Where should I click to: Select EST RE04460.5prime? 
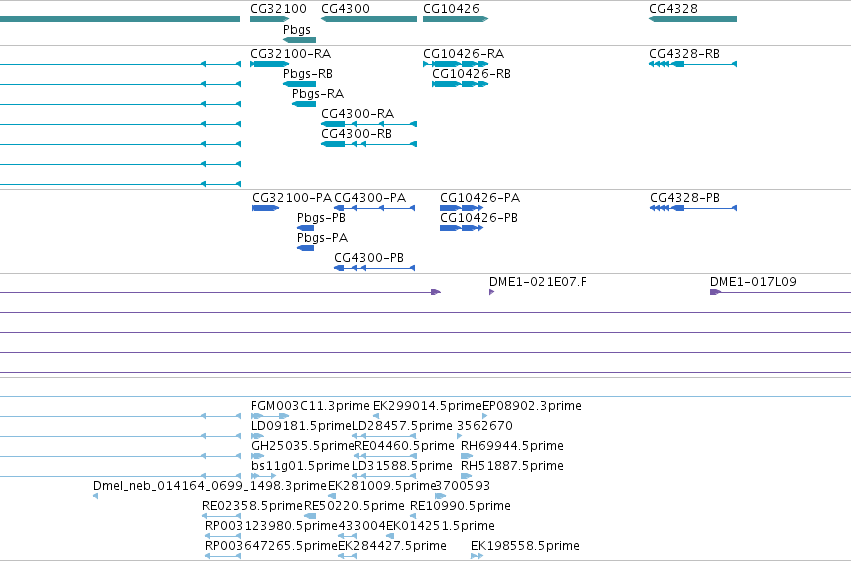[x=404, y=446]
